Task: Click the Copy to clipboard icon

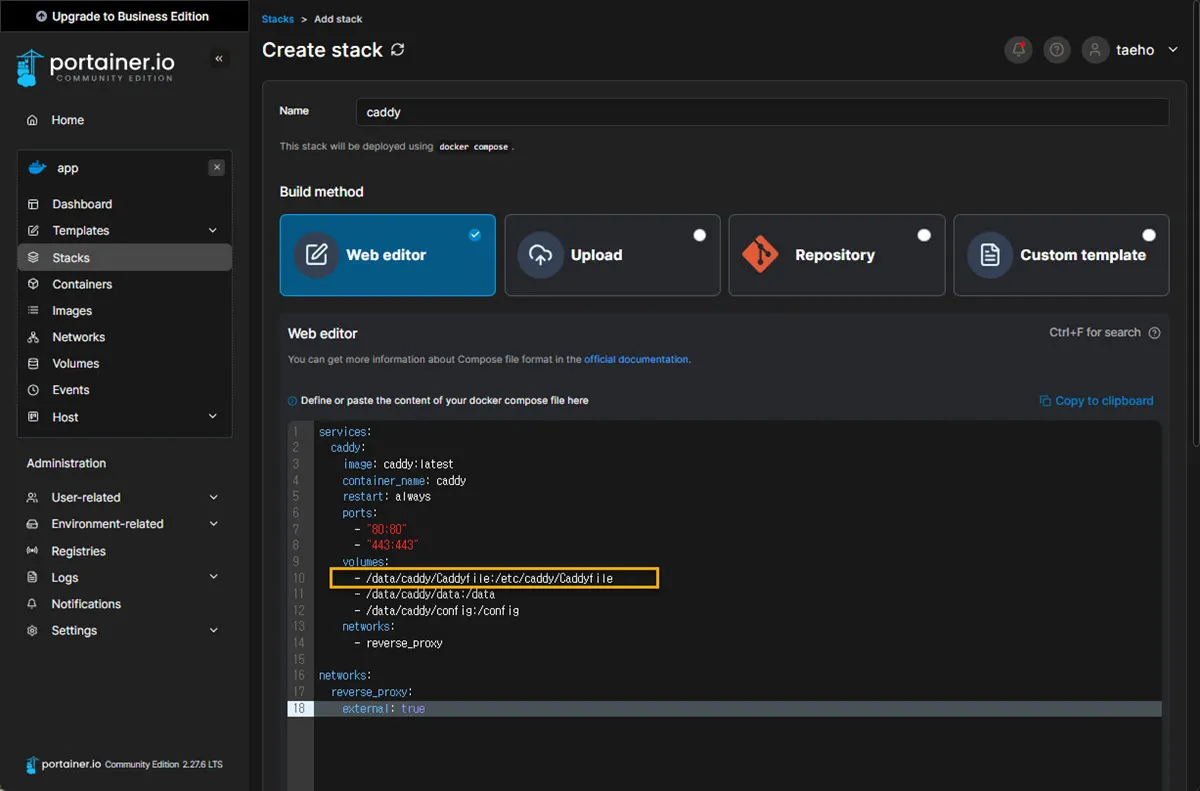Action: tap(1045, 401)
